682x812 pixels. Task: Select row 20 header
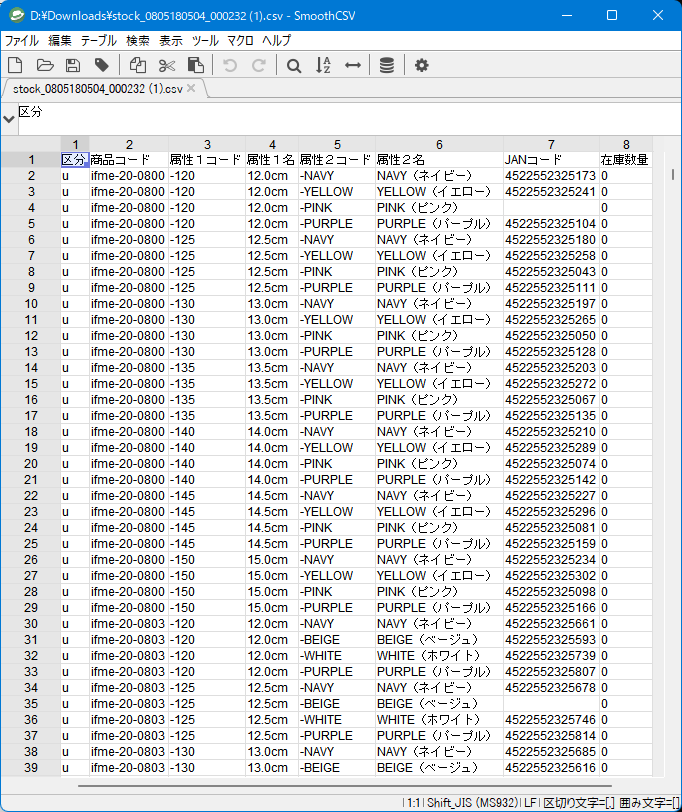coord(30,464)
